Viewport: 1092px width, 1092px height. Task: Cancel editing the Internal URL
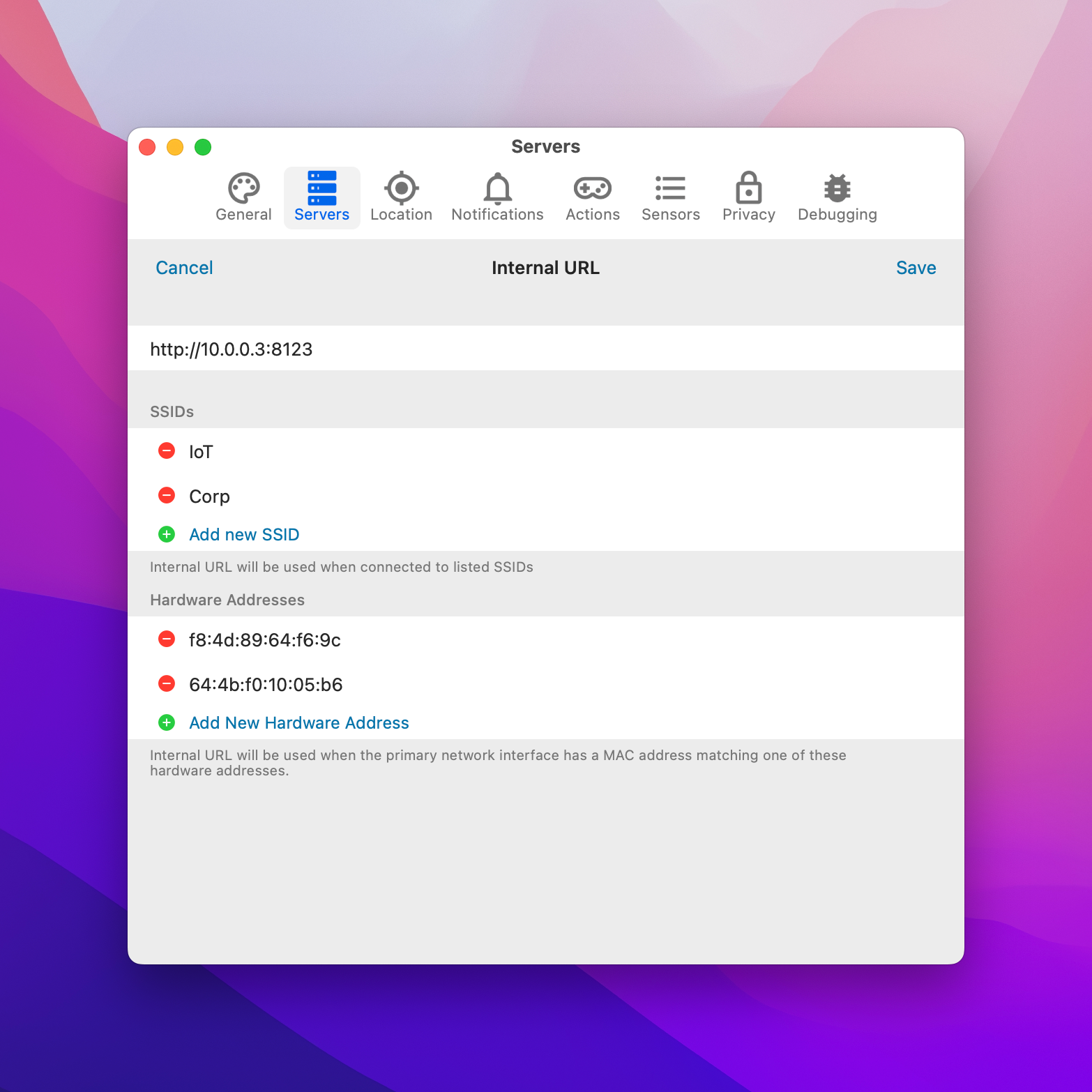point(183,268)
